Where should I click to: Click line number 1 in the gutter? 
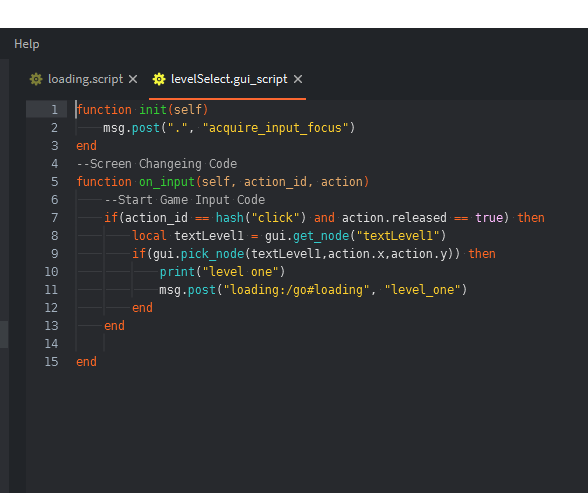point(55,109)
